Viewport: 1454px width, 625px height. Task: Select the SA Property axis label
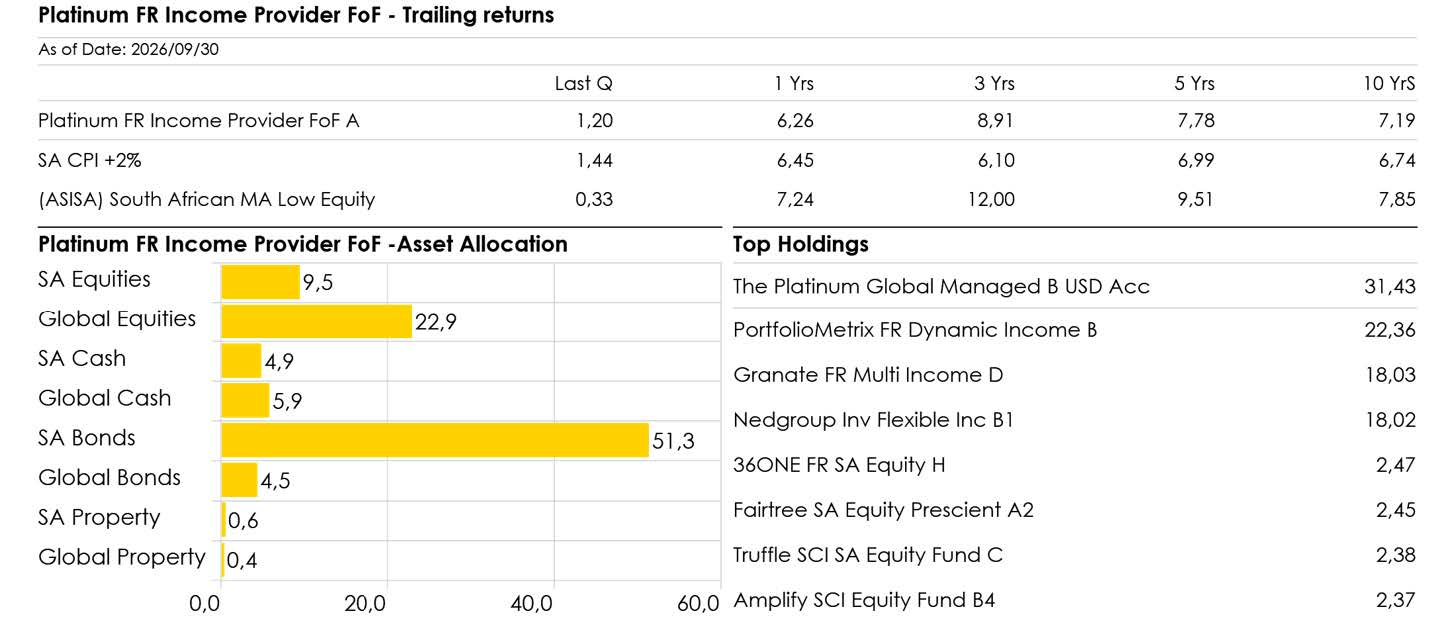click(99, 517)
